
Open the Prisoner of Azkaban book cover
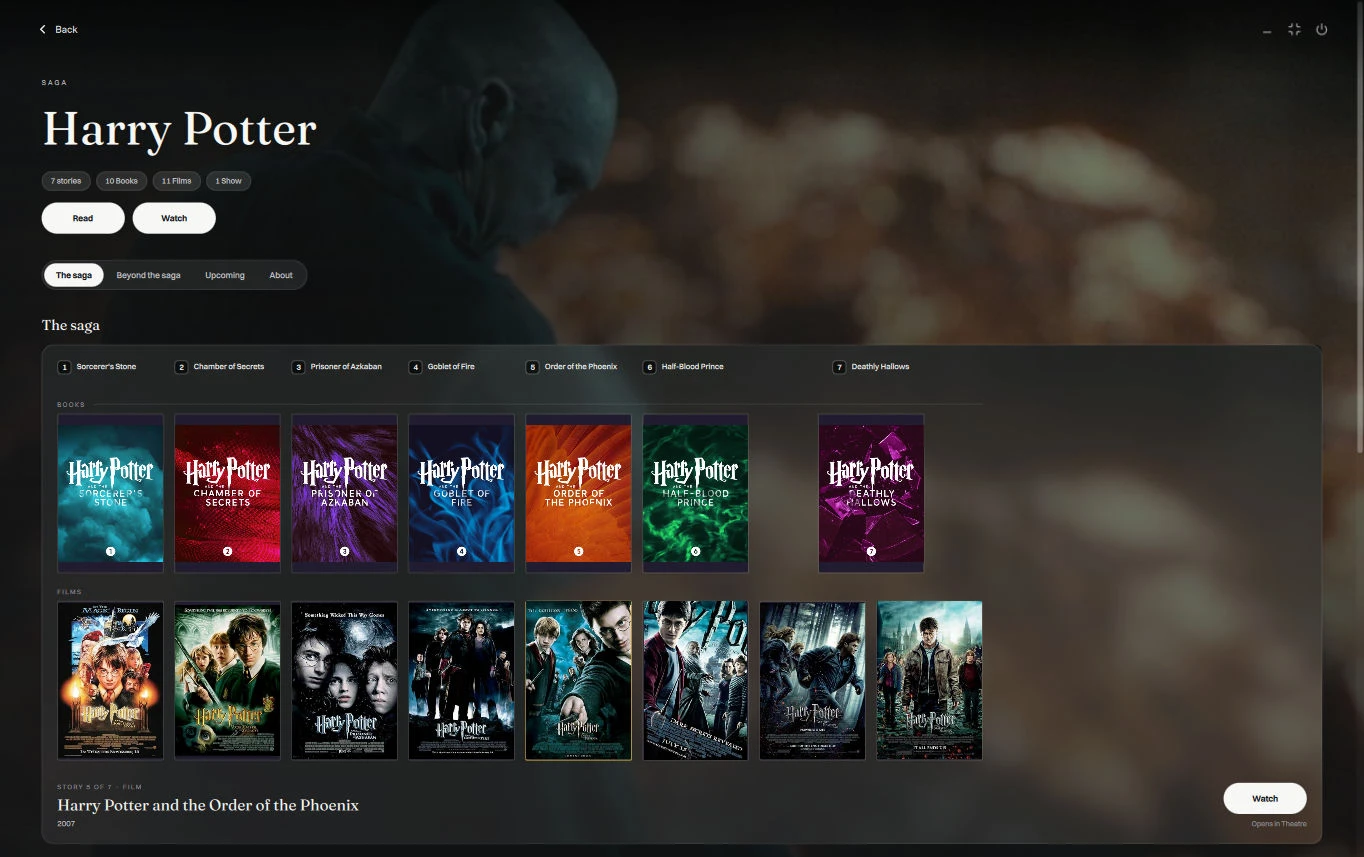[344, 493]
